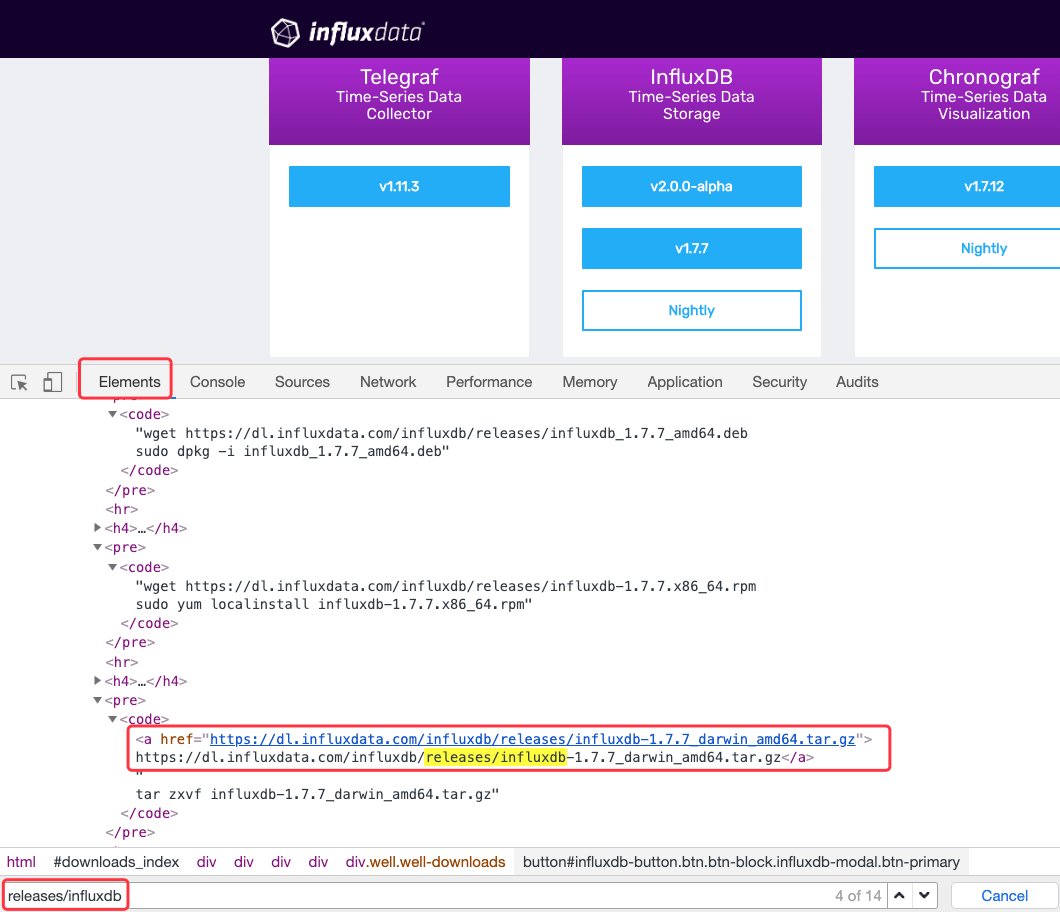Open the darwin_amd64.tar.gz href link
The height and width of the screenshot is (912, 1060).
(532, 739)
